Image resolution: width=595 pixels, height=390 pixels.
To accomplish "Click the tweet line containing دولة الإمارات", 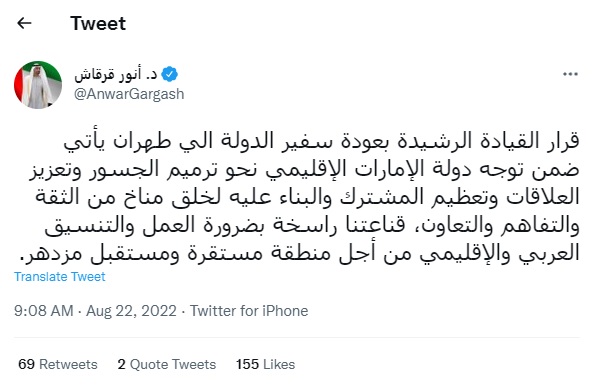I will click(304, 169).
